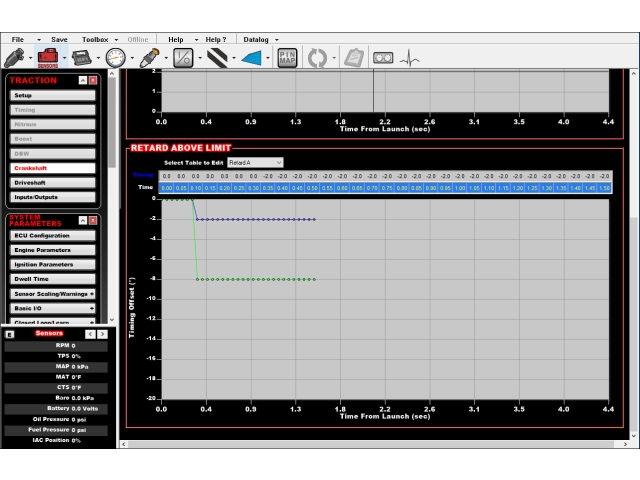
Task: Click the Offline status label
Action: [138, 40]
